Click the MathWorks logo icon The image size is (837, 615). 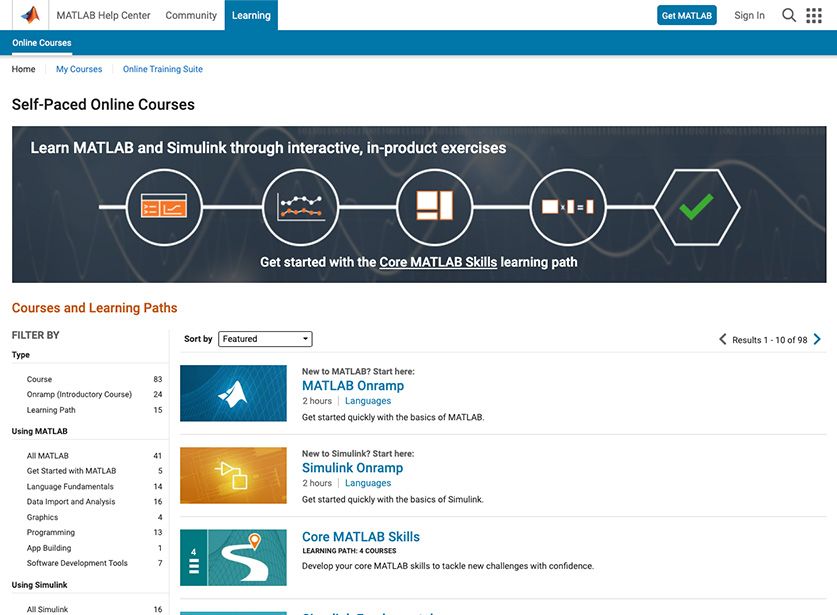pyautogui.click(x=30, y=15)
